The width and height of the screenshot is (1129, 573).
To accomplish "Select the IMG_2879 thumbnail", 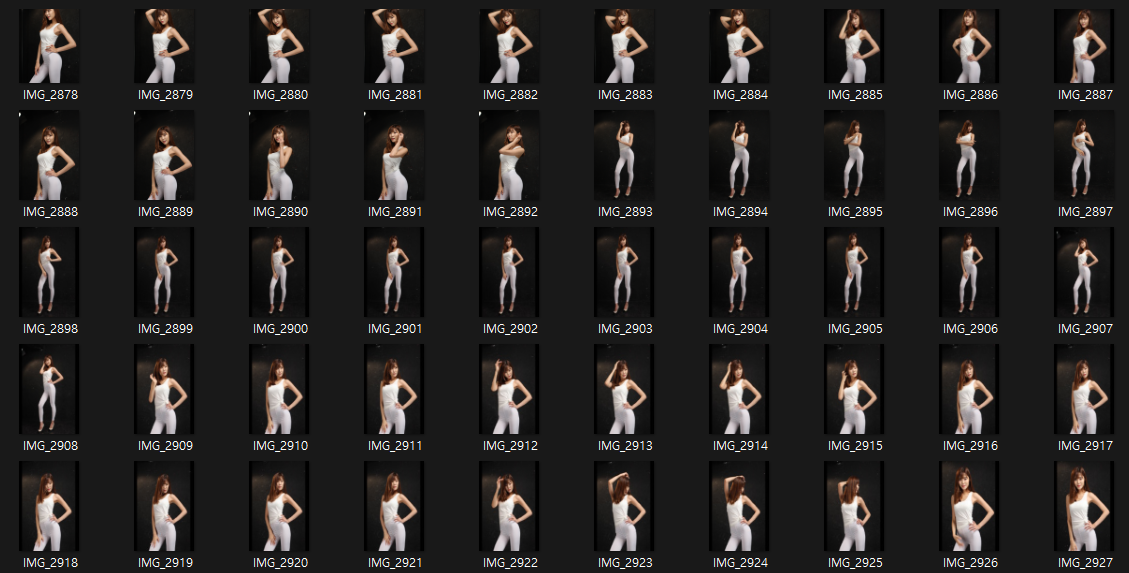I will pos(165,46).
